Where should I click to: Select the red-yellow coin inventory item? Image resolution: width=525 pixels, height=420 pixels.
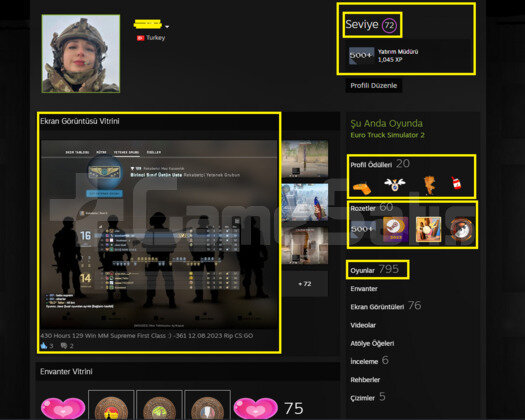111,405
